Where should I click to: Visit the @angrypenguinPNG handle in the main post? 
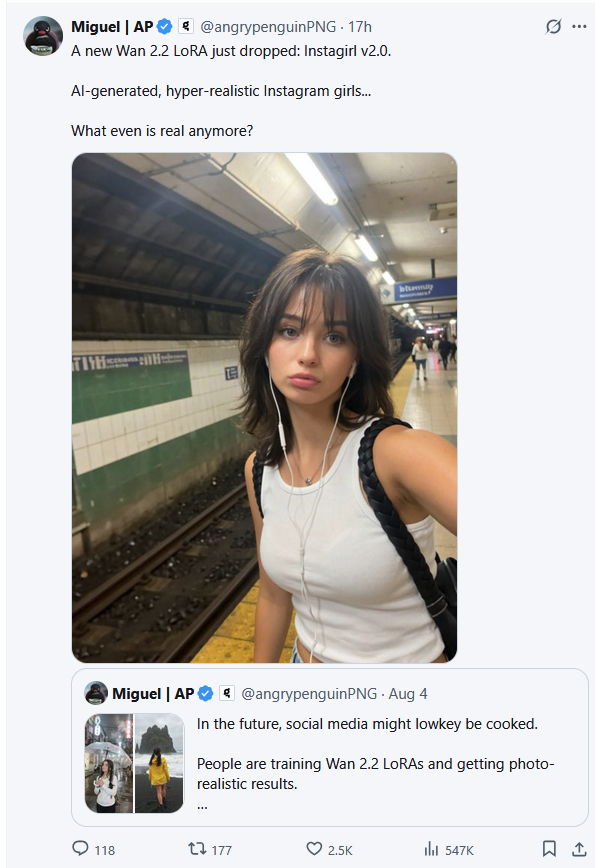pos(268,27)
